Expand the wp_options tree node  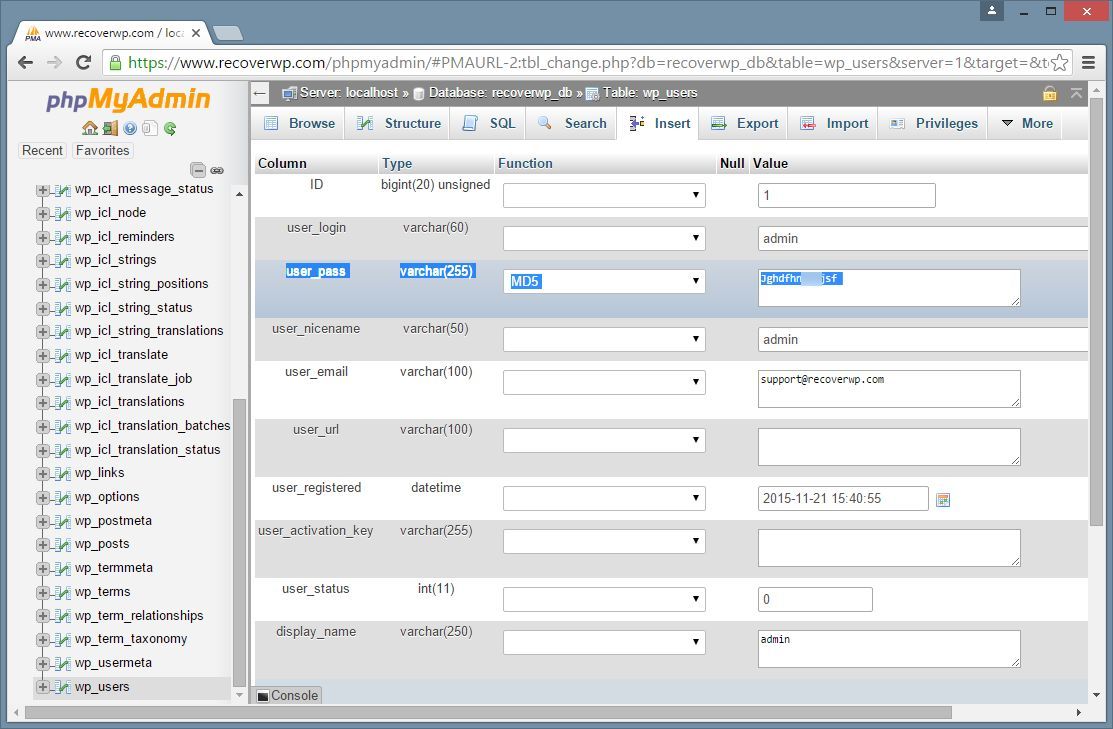pyautogui.click(x=43, y=497)
